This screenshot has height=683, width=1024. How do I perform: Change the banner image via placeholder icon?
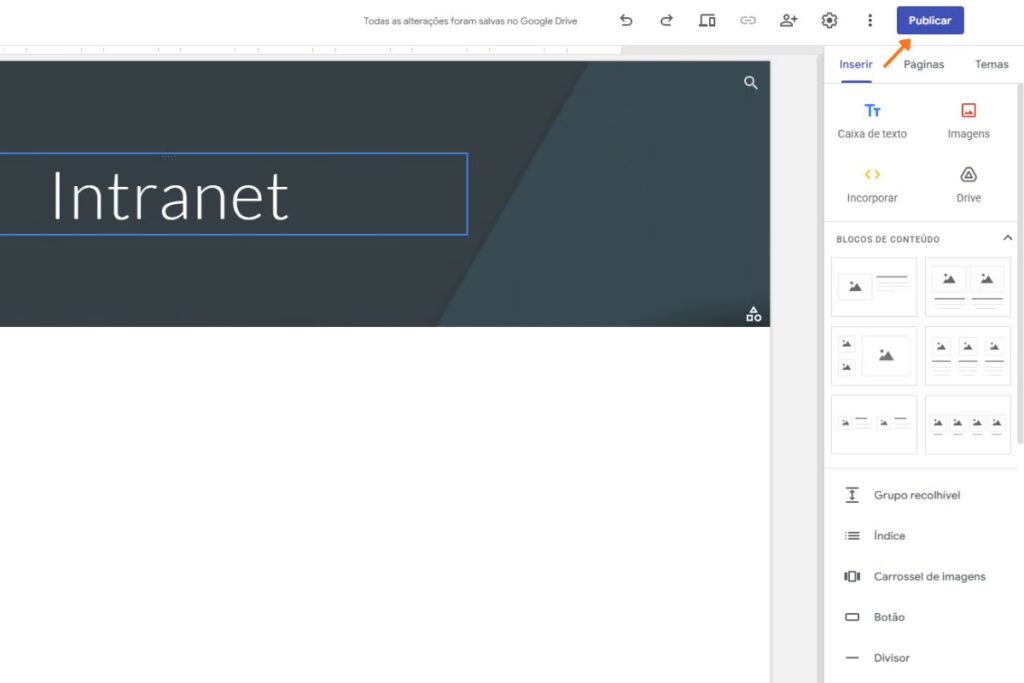pyautogui.click(x=752, y=313)
